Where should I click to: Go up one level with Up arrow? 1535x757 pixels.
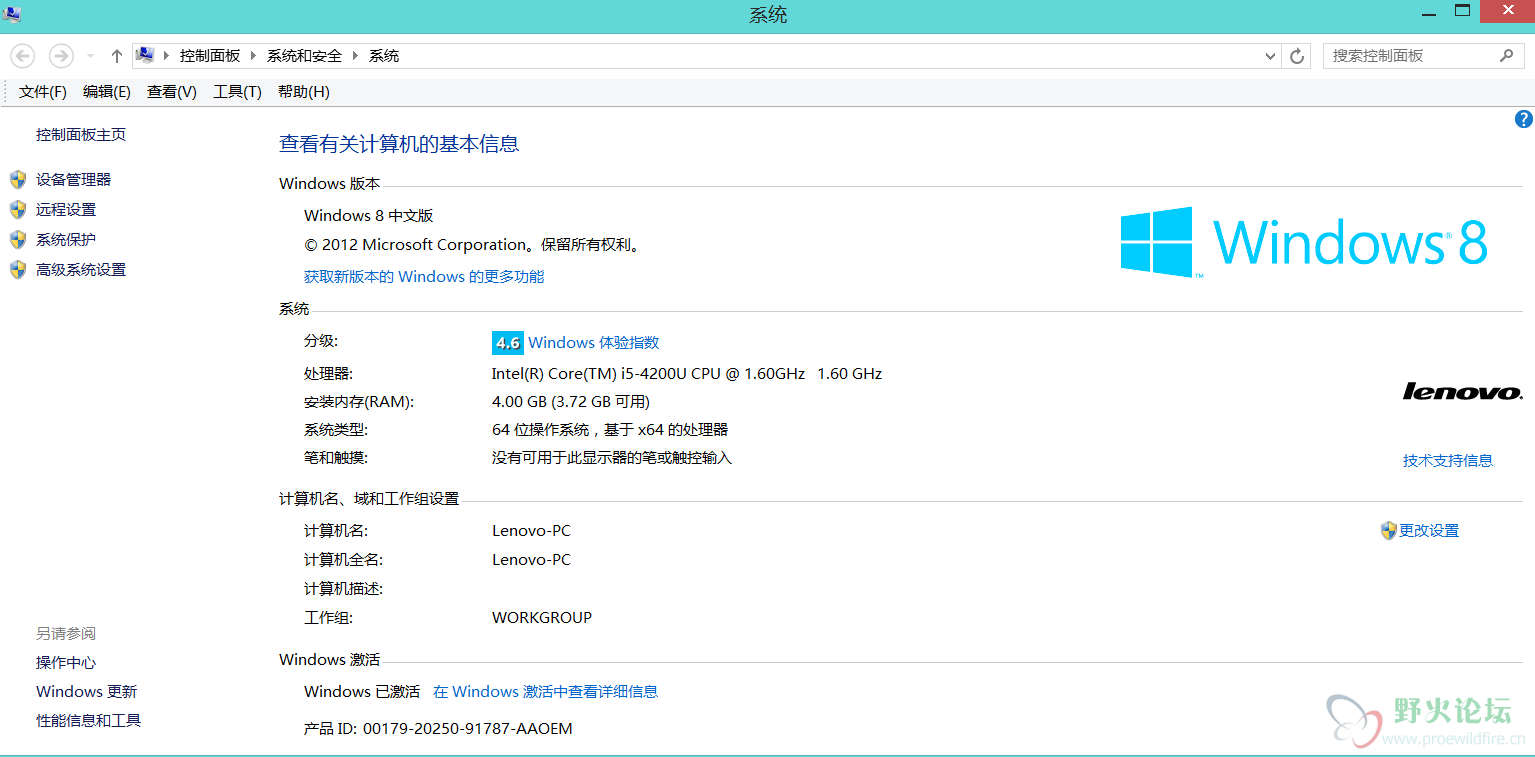coord(116,56)
